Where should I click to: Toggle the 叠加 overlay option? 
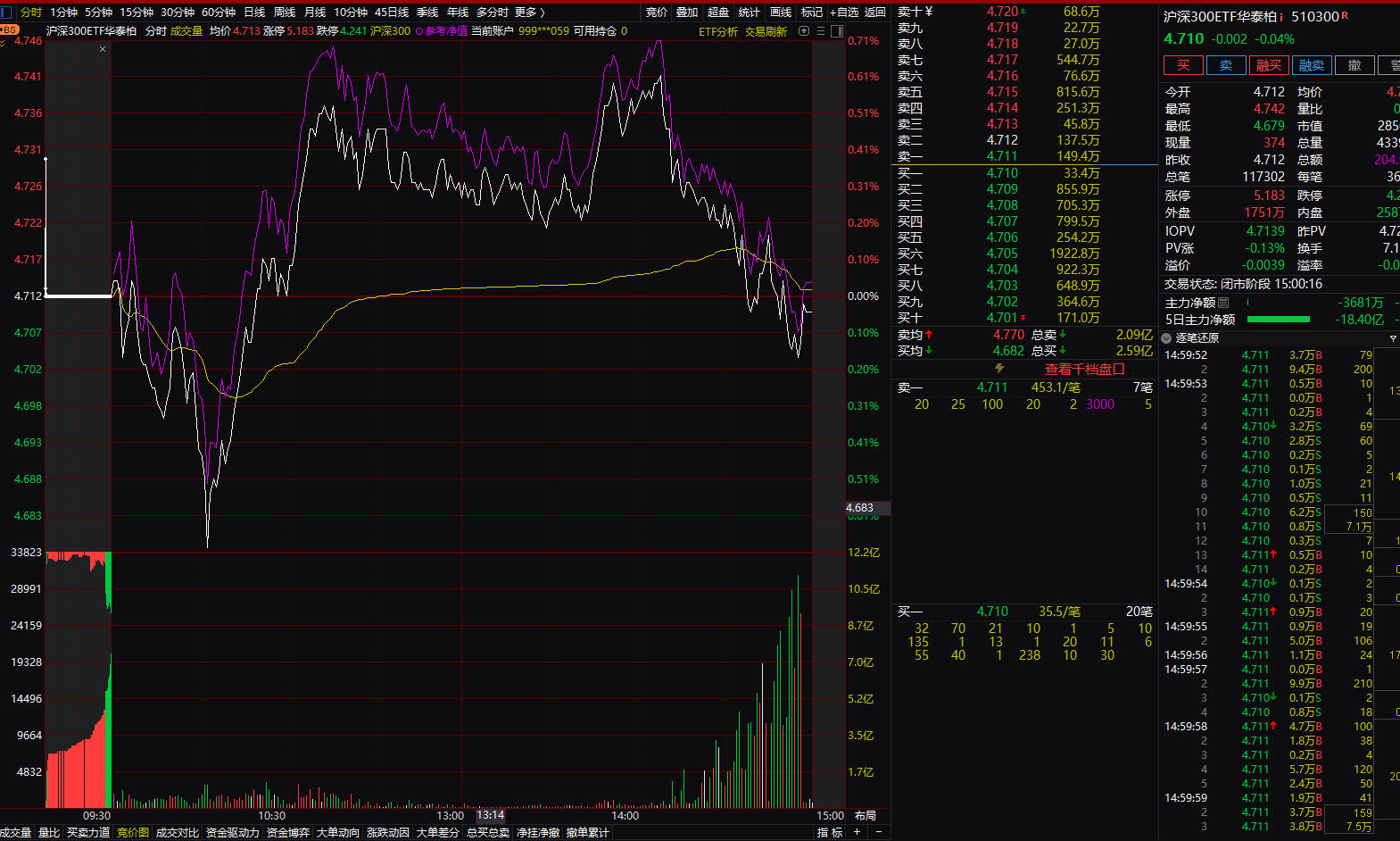(x=687, y=12)
